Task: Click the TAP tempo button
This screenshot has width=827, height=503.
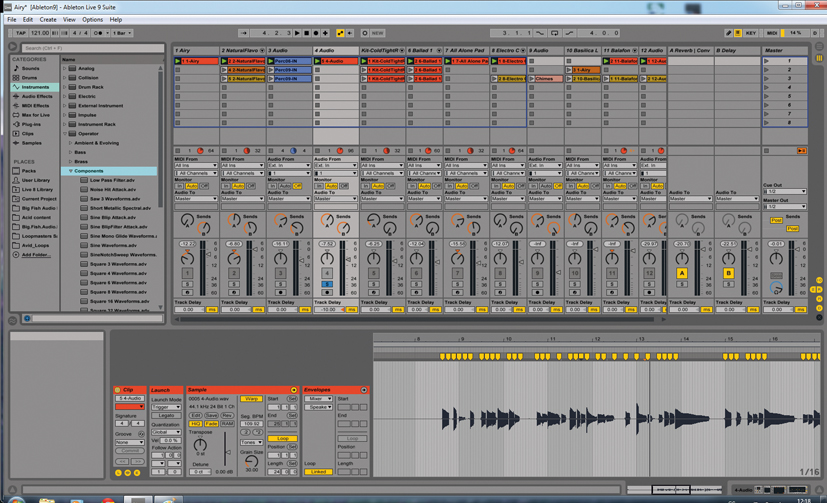Action: pos(21,33)
